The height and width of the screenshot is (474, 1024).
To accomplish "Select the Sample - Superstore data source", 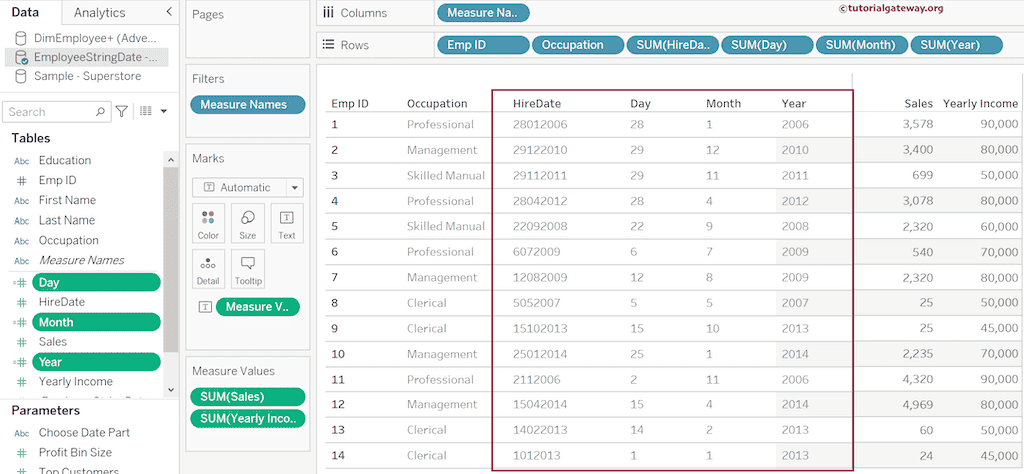I will click(86, 76).
